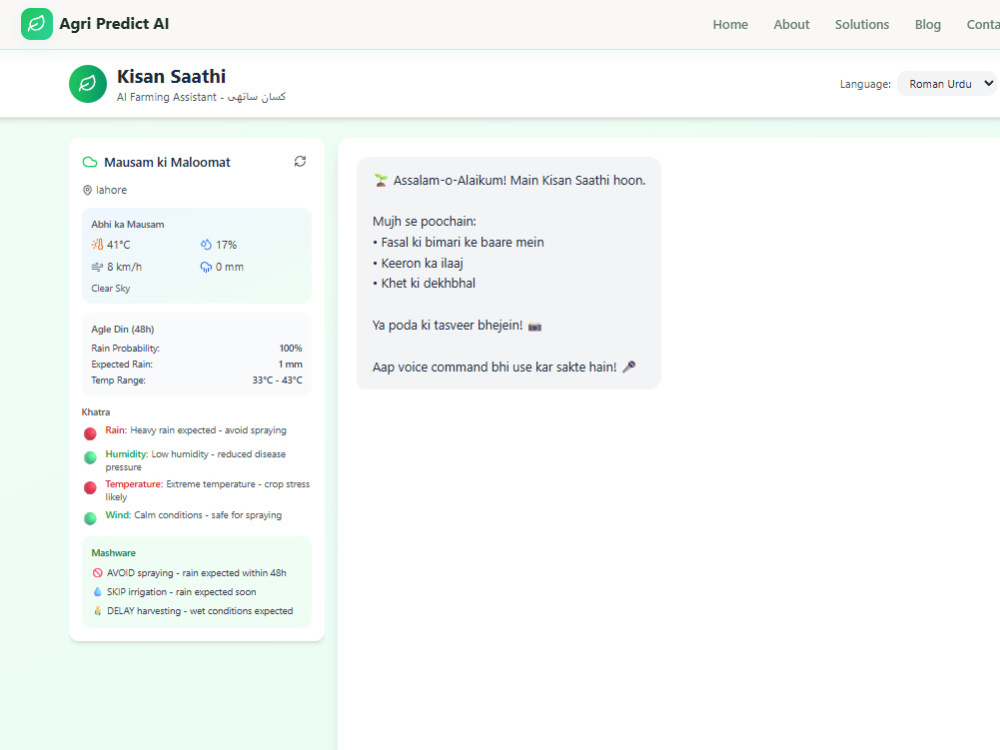Click the Agle Din (48h) heading
Screen dimensions: 1000x750
[x=122, y=329]
